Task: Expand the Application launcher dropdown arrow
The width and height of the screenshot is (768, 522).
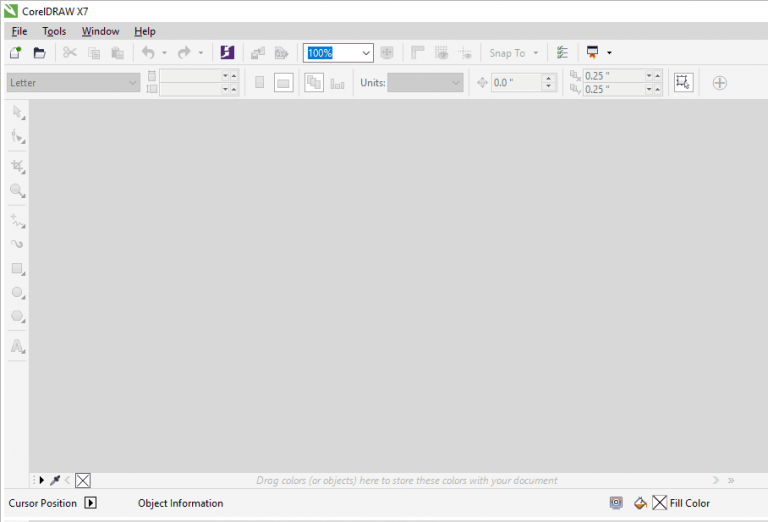Action: point(609,52)
